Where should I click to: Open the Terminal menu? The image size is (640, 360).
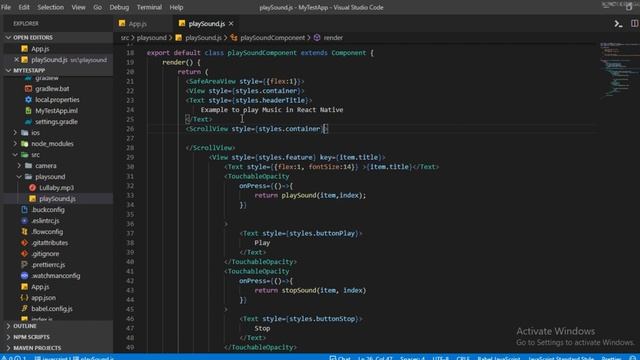(x=149, y=7)
